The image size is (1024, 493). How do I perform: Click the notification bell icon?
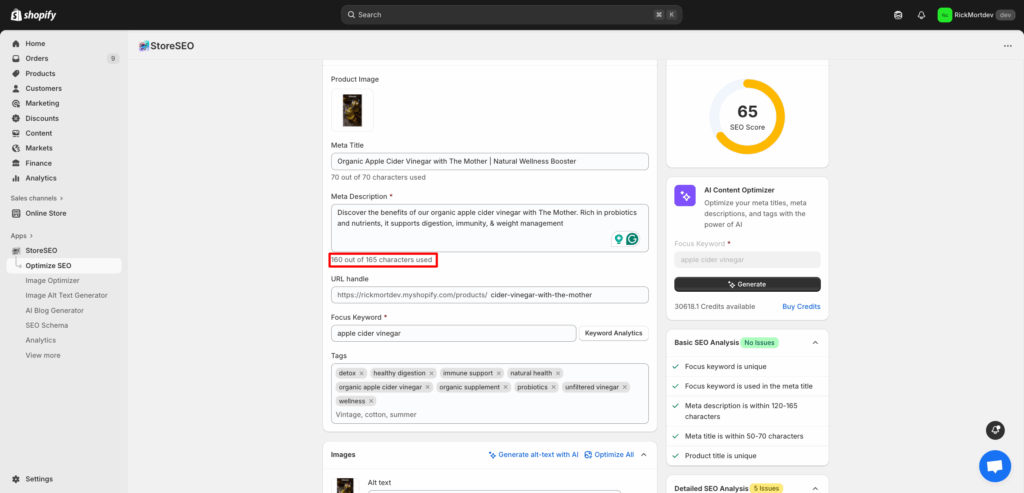pyautogui.click(x=921, y=15)
